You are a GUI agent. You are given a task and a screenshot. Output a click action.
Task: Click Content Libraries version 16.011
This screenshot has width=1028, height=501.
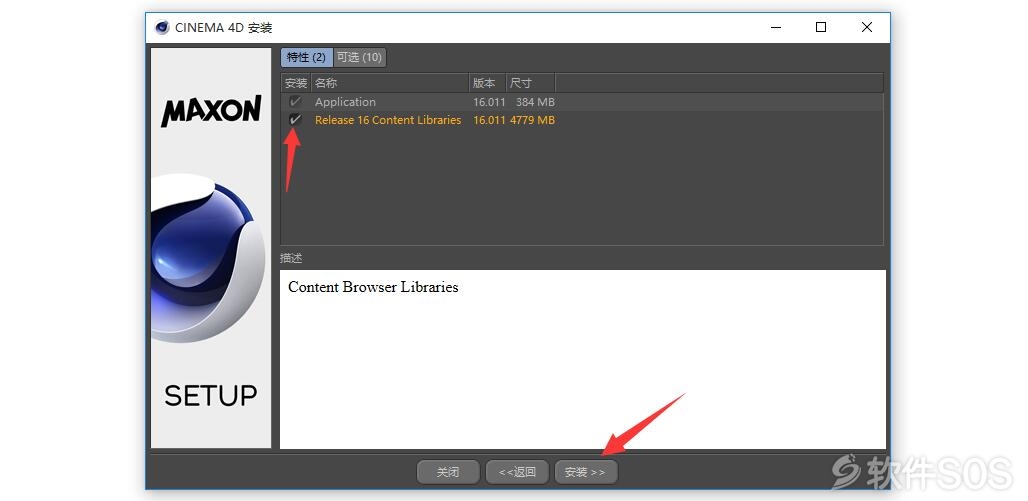tap(489, 120)
